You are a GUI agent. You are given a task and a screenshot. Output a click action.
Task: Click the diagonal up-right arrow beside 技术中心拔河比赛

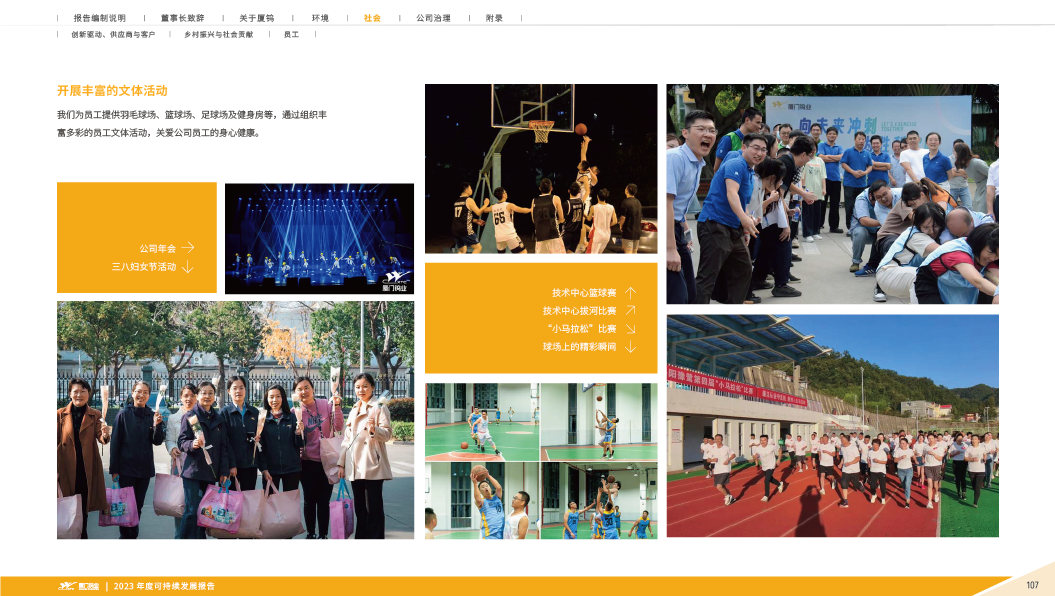coord(630,311)
